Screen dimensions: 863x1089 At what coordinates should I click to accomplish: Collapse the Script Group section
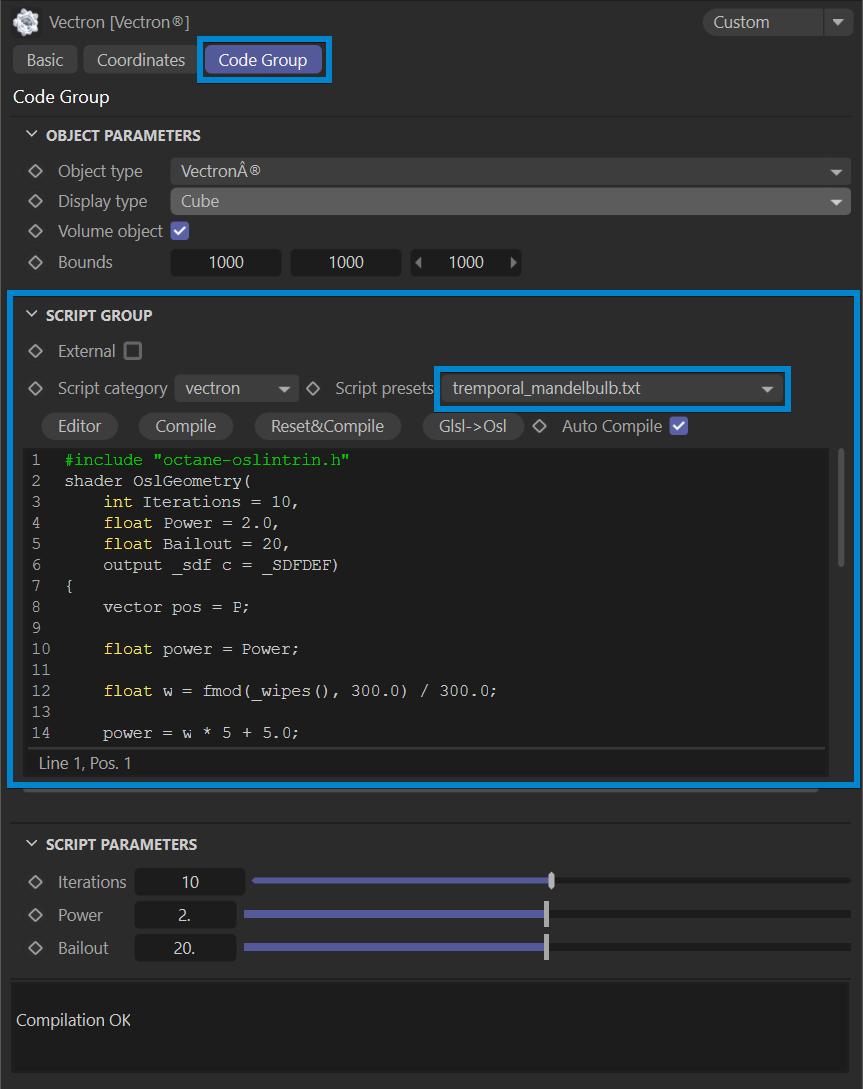[31, 315]
